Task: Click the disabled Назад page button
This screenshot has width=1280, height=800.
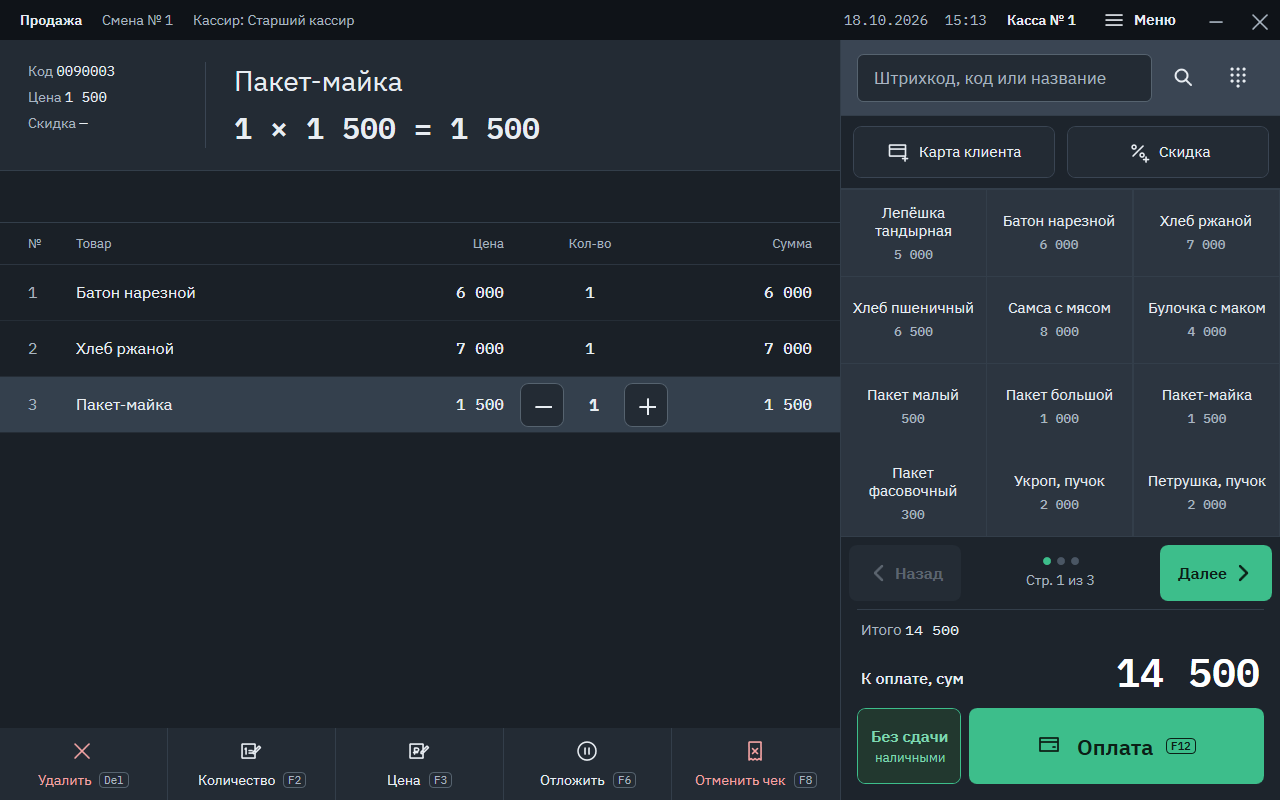Action: (905, 573)
